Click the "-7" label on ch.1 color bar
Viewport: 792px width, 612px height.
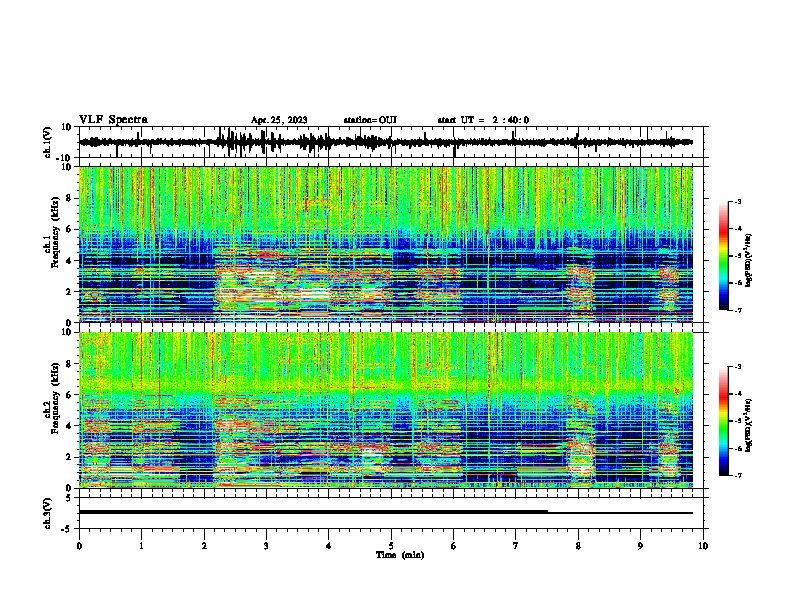737,310
